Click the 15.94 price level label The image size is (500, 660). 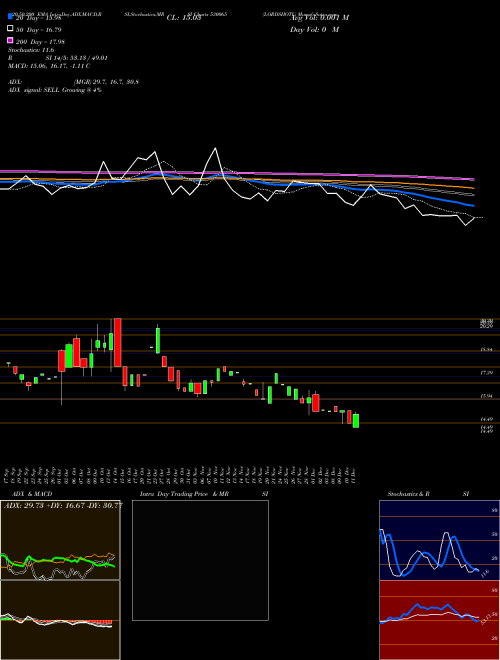487,396
